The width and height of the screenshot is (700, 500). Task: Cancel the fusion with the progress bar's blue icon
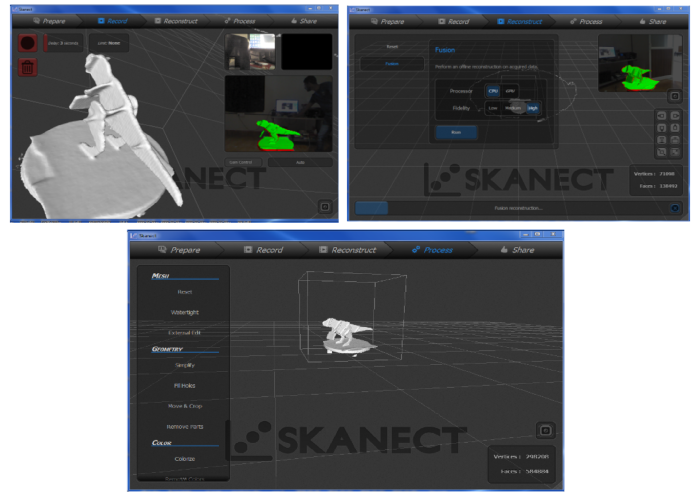[675, 208]
